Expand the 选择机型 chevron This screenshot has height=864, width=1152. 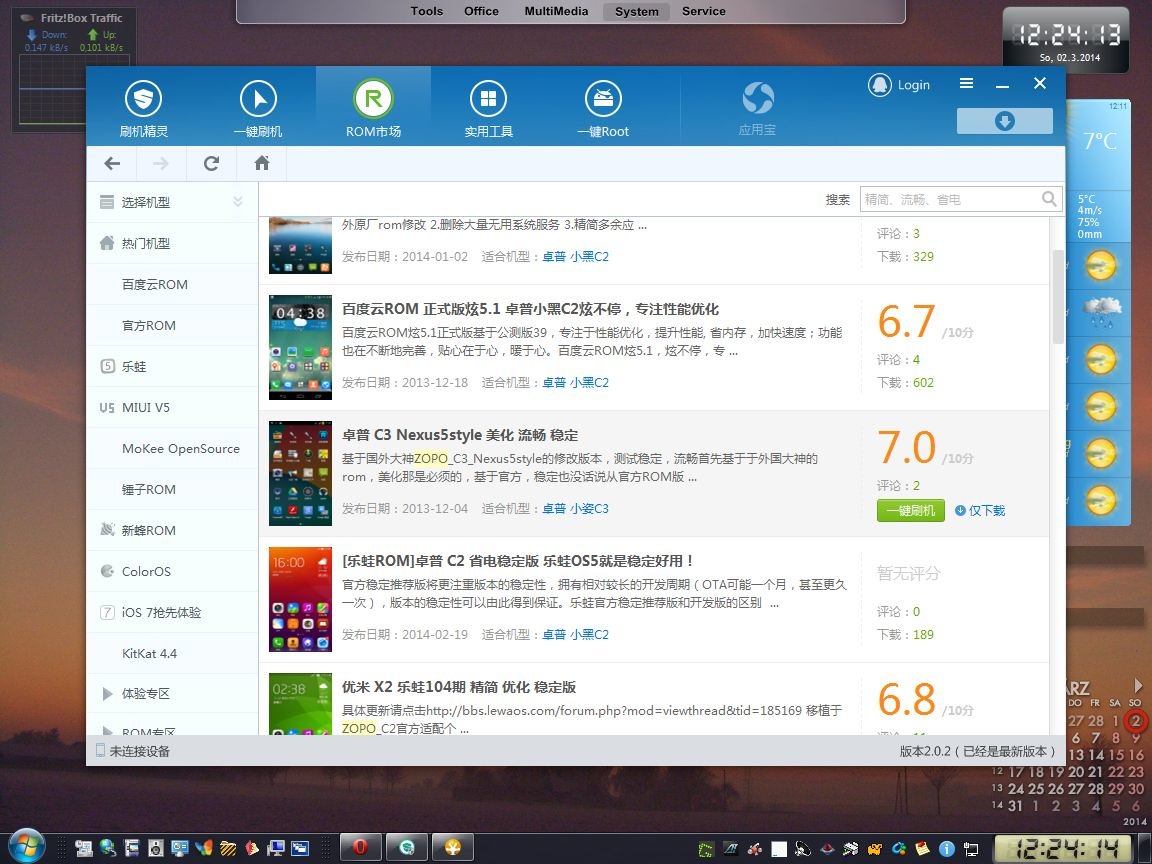237,201
